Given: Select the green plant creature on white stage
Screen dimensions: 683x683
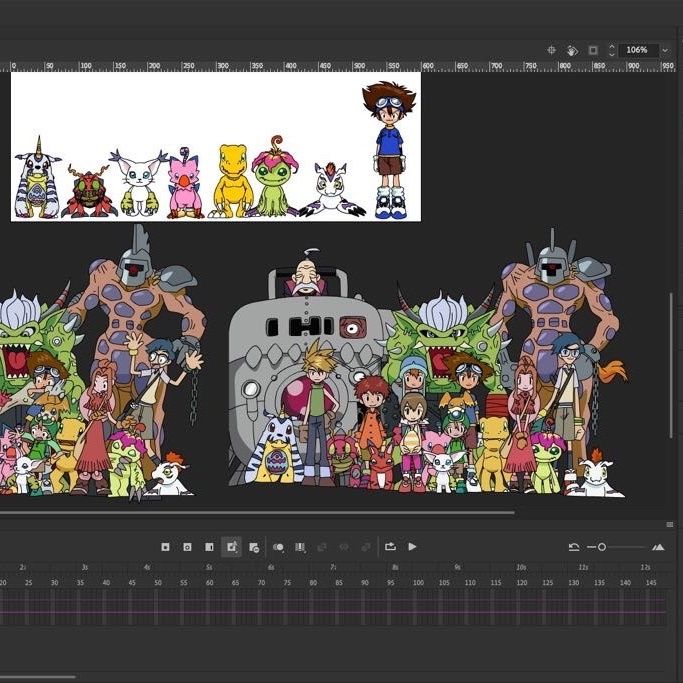Looking at the screenshot, I should (274, 176).
